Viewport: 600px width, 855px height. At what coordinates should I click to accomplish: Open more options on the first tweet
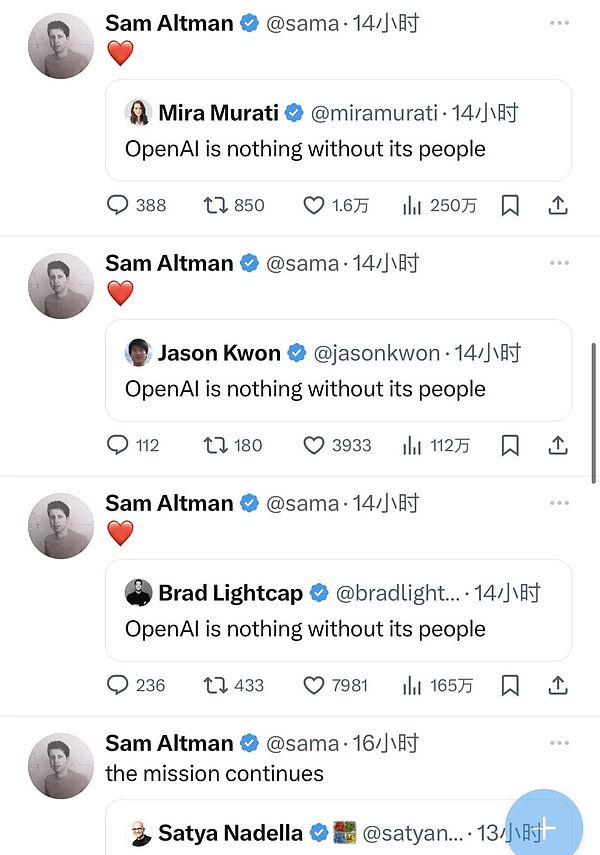pyautogui.click(x=558, y=23)
